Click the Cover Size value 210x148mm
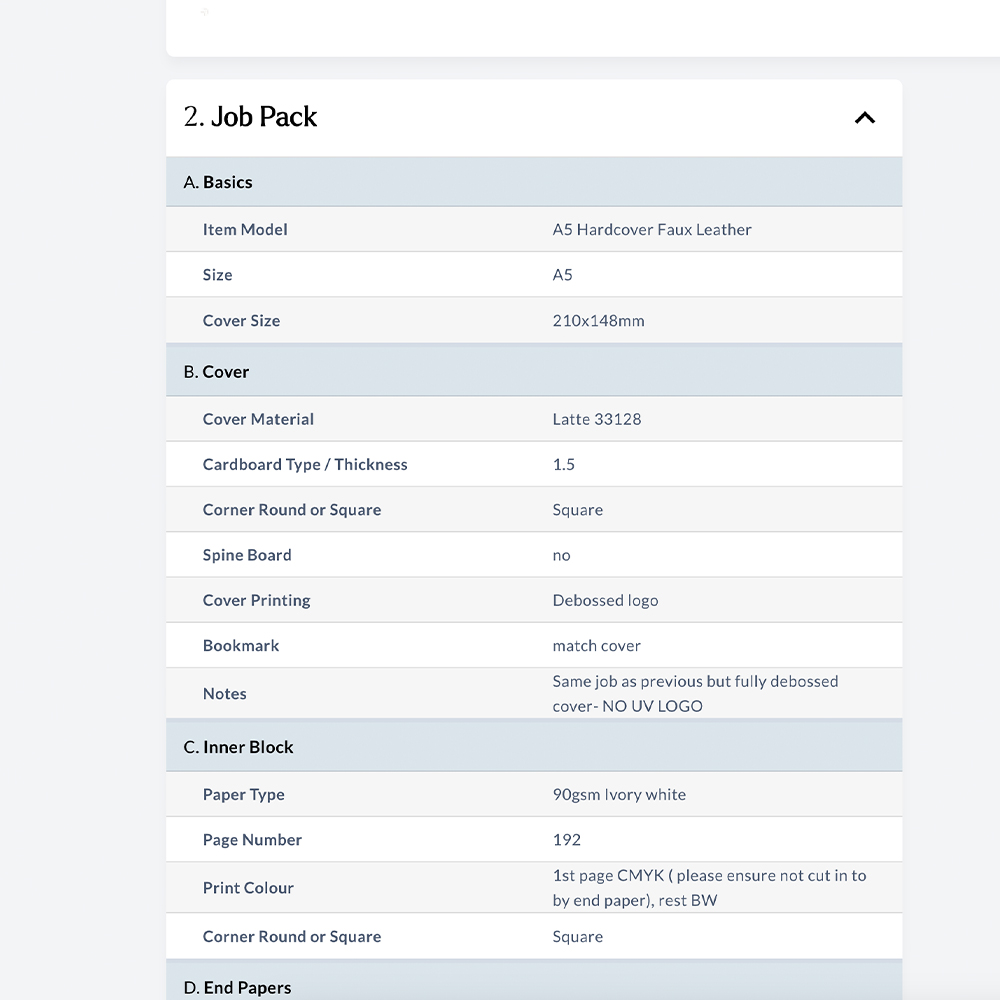This screenshot has height=1000, width=1000. pyautogui.click(x=598, y=321)
